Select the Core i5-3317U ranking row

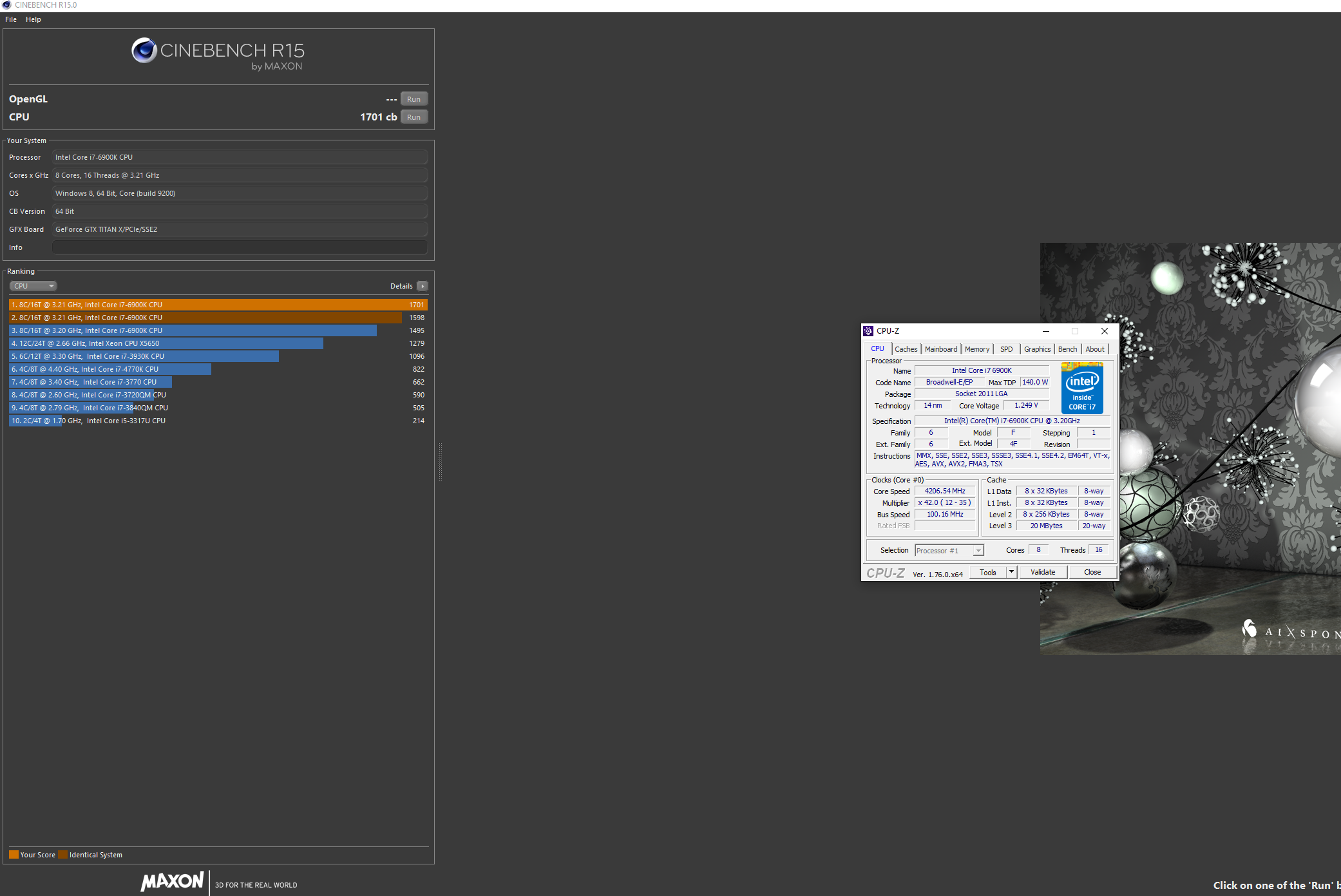(218, 421)
